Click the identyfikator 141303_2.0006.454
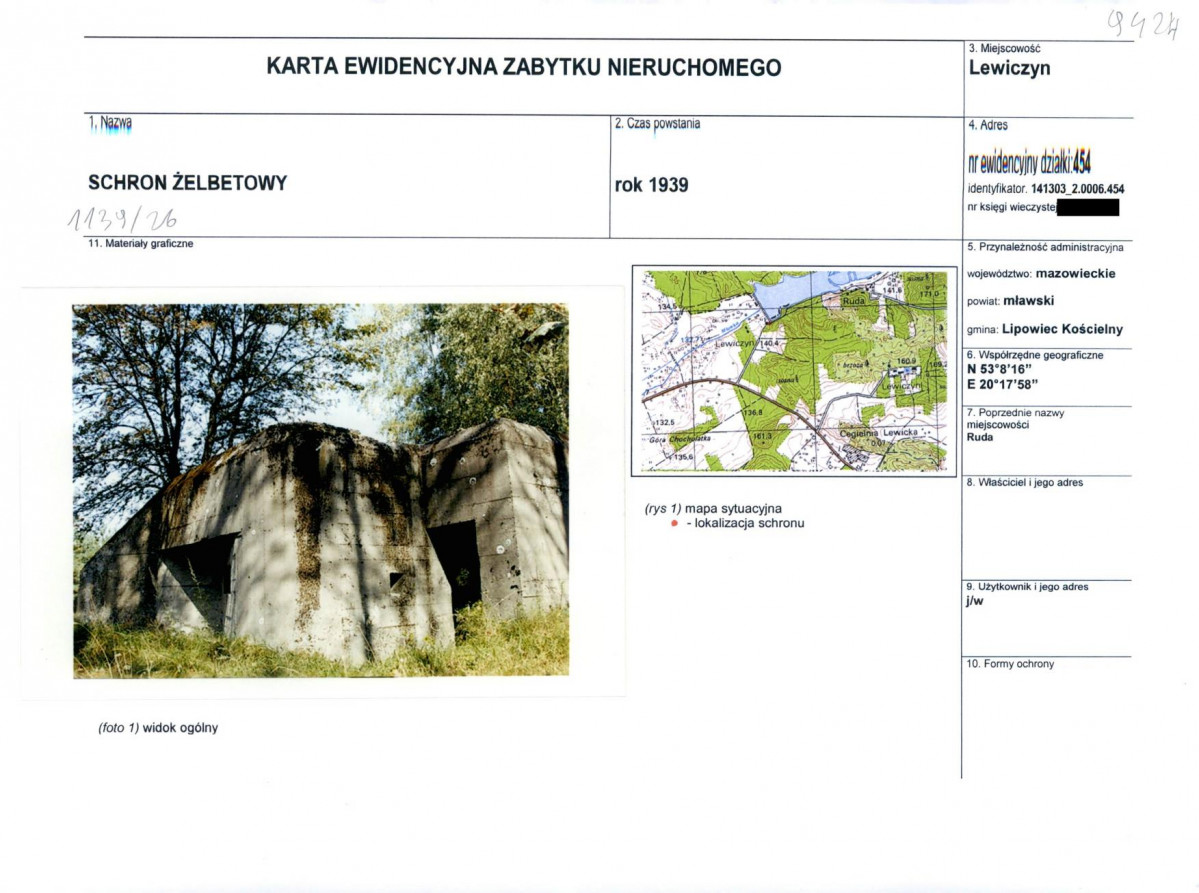1199x893 pixels. tap(1045, 189)
